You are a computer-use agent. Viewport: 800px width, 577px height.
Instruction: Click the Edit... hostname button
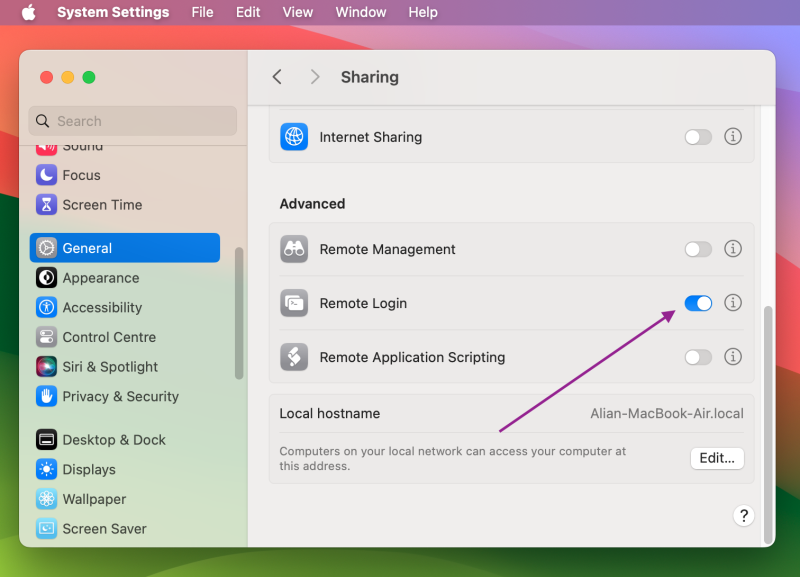(717, 458)
